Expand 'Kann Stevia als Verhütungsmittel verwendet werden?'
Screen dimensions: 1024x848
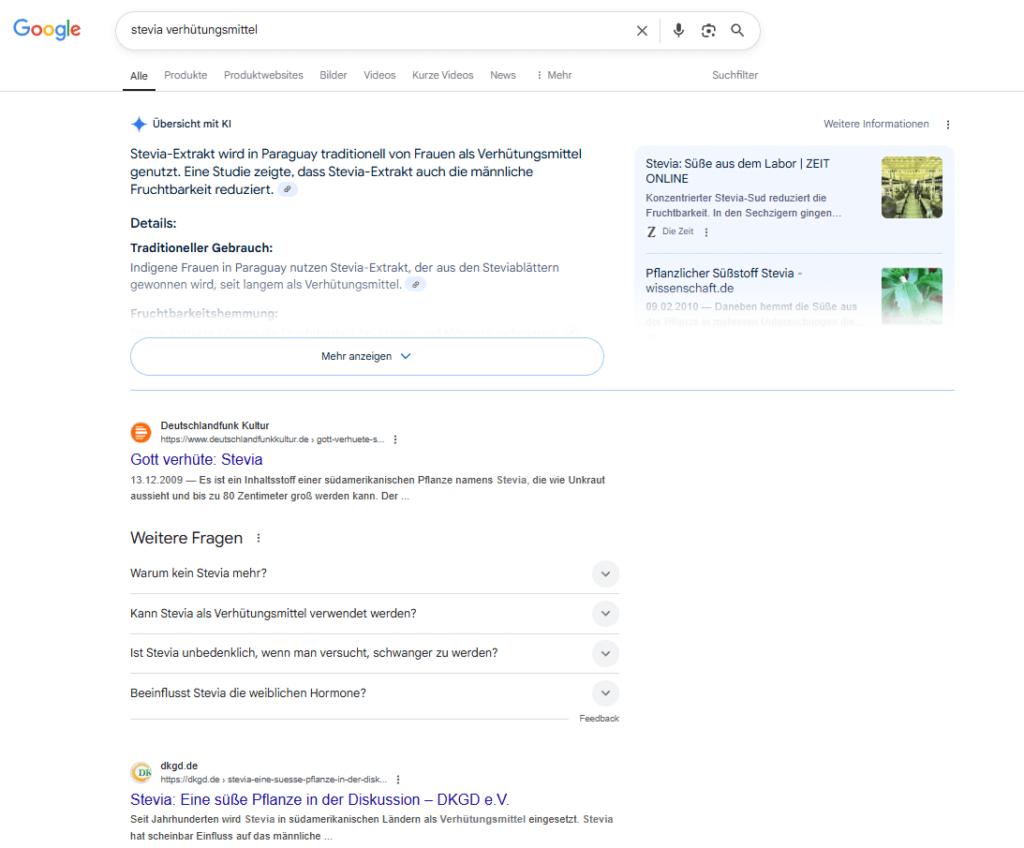point(374,613)
